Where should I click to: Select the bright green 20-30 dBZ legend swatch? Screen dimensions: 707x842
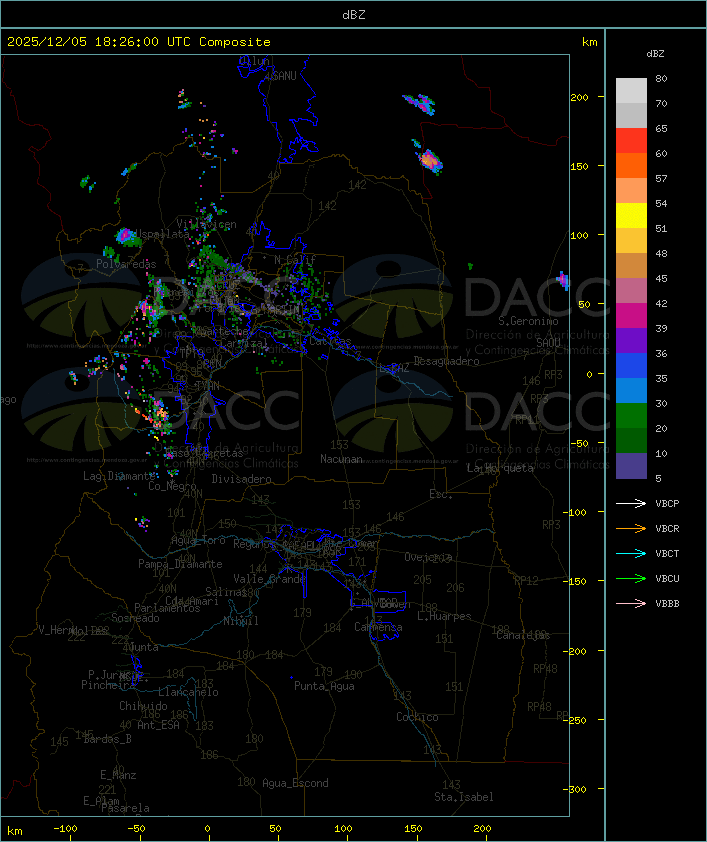[631, 416]
